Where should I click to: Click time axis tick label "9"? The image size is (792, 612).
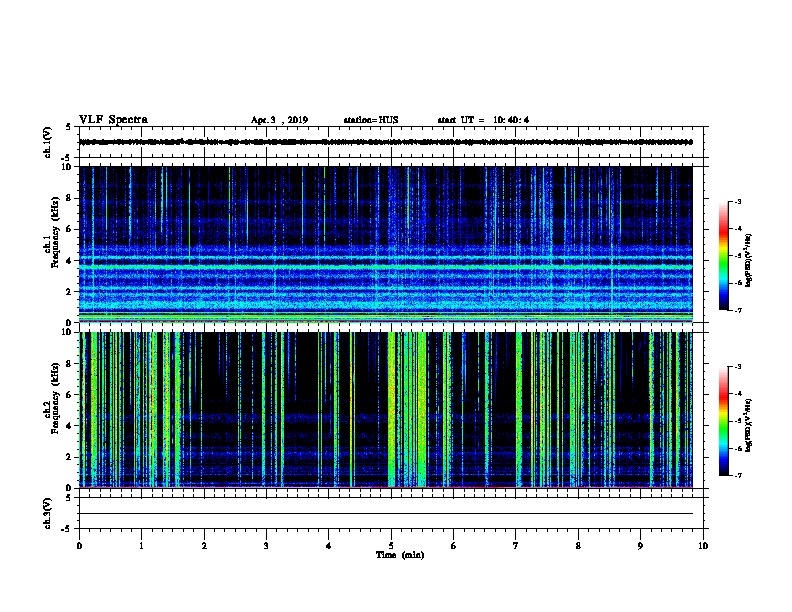coord(640,546)
